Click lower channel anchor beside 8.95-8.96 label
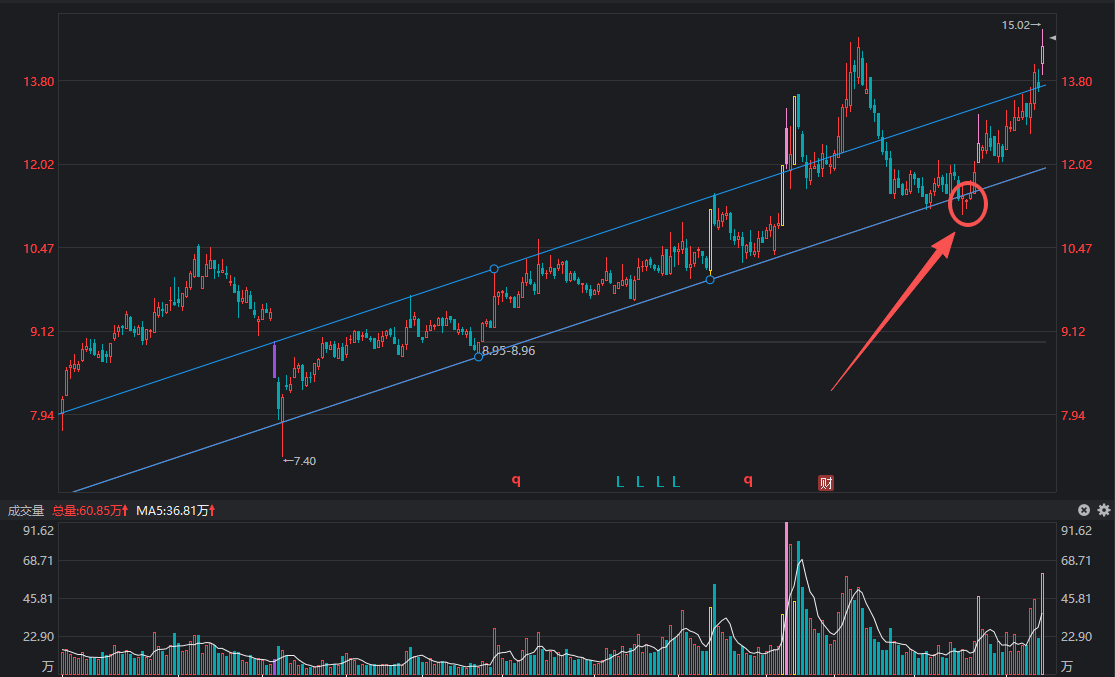The image size is (1115, 677). pos(478,357)
